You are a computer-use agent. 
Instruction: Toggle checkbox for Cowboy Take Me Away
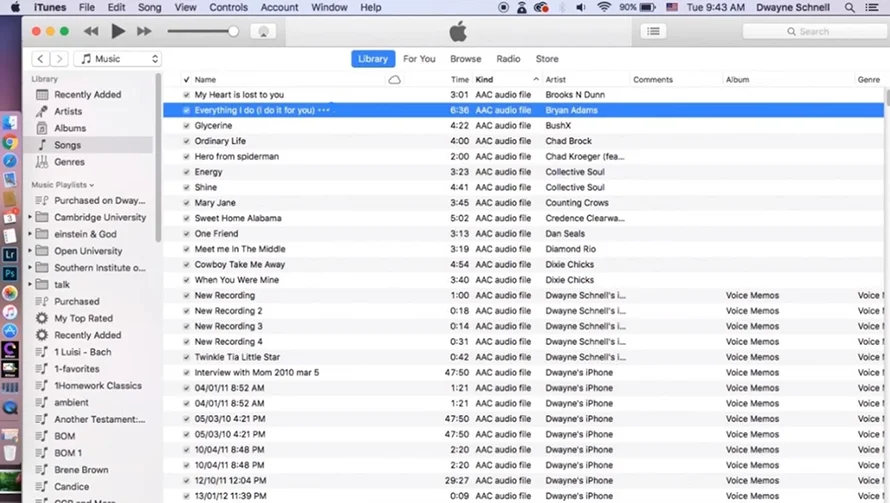(x=186, y=265)
